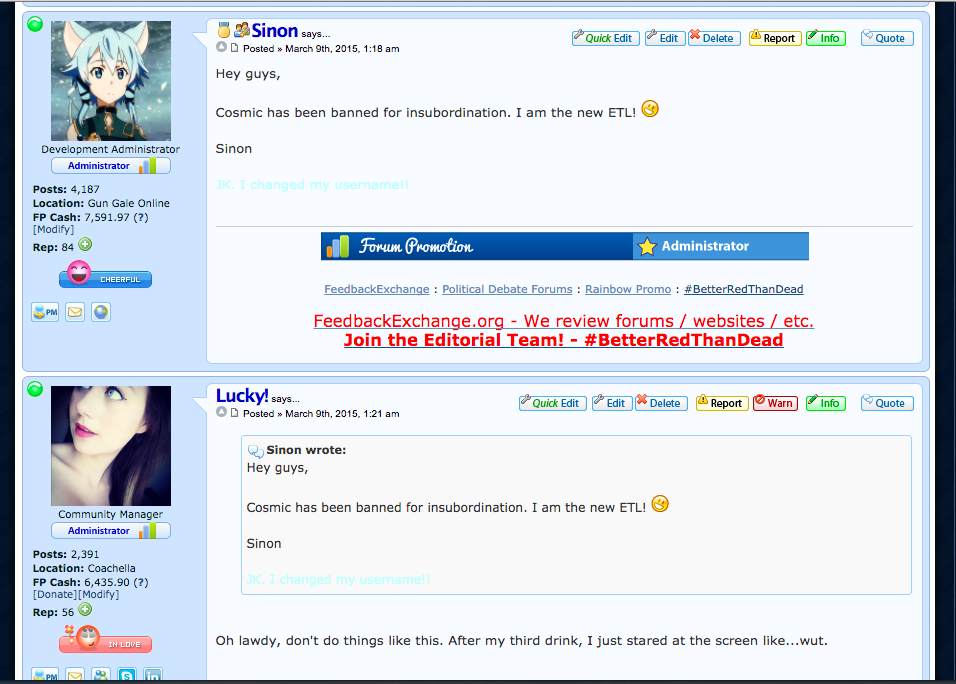Click the quote icon beside 'Sinon wrote:'

[255, 451]
